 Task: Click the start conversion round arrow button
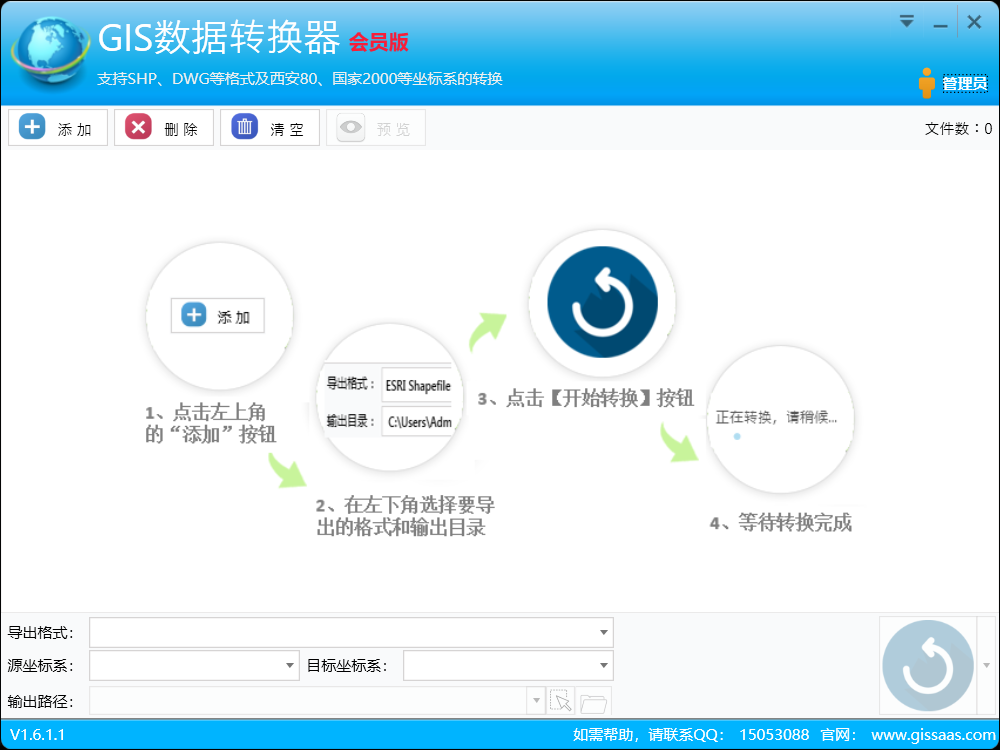tap(928, 666)
